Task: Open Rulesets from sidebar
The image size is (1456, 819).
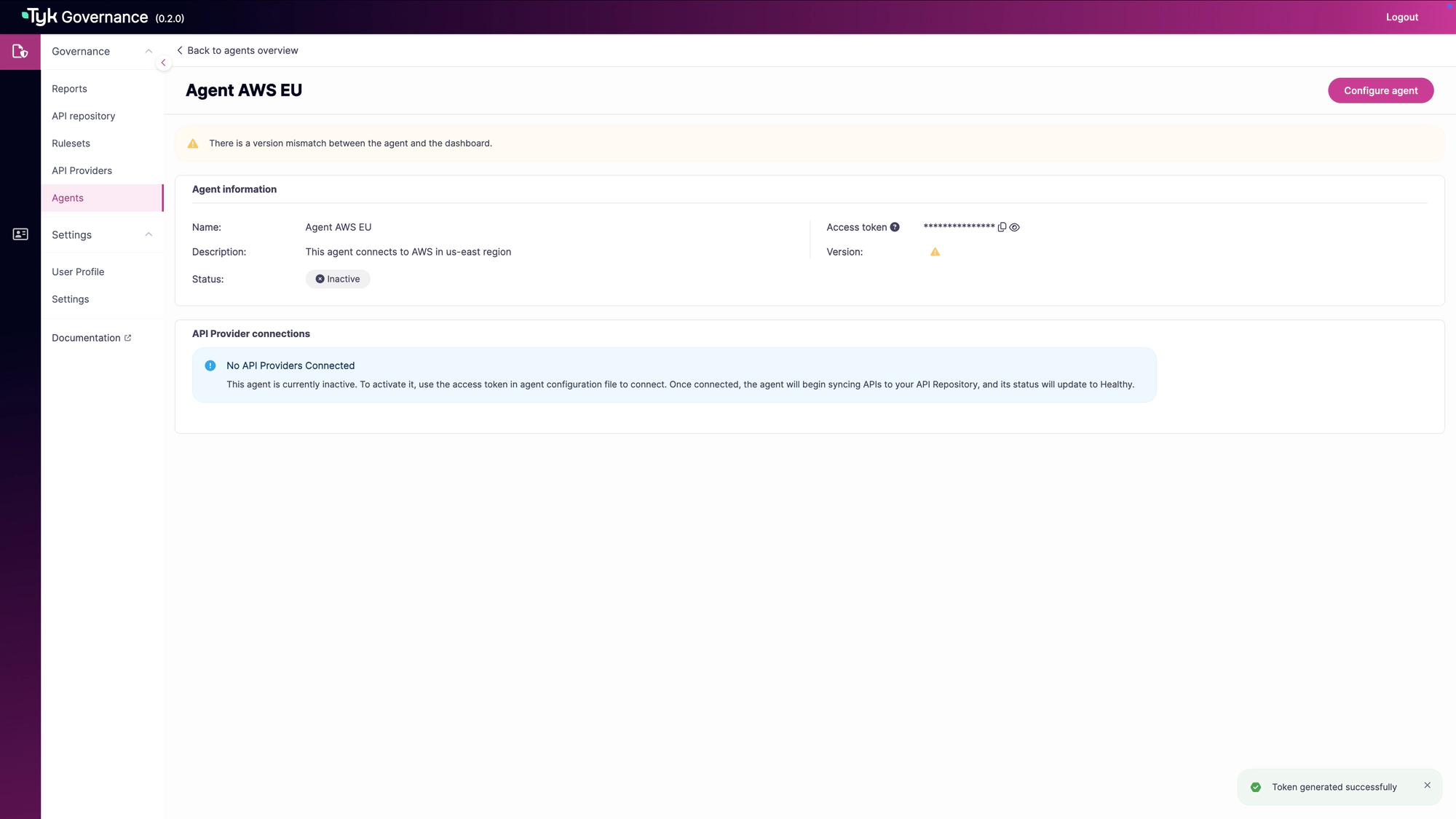Action: point(71,143)
